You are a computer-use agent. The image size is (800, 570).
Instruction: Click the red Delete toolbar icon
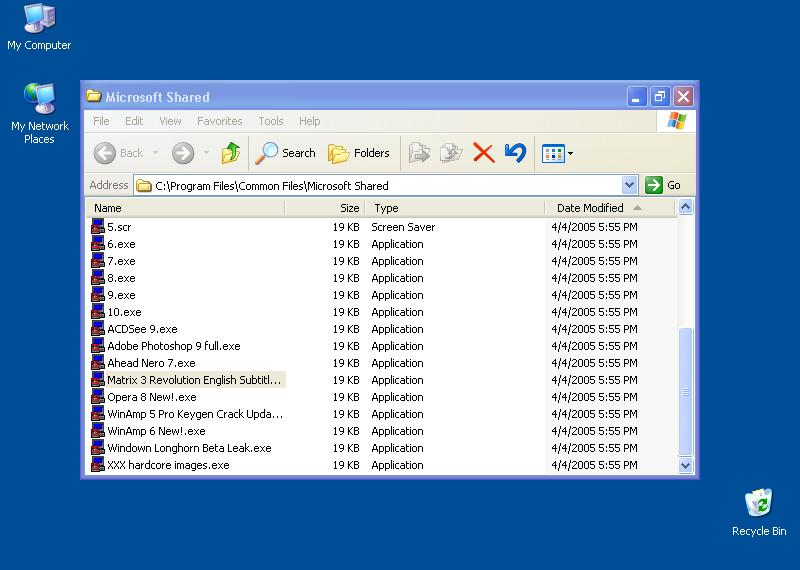(x=483, y=153)
